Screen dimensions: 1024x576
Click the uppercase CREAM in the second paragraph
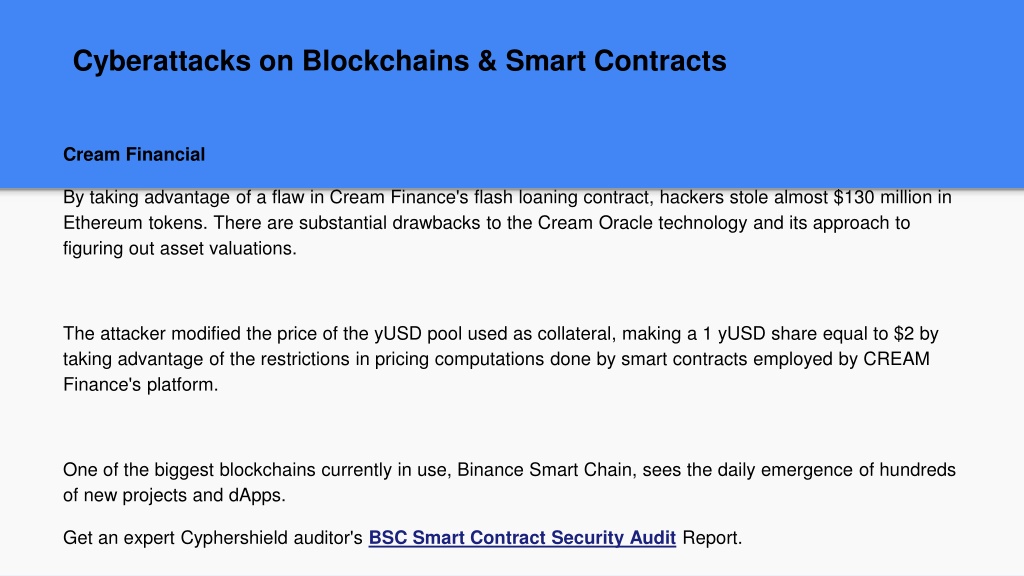(x=897, y=359)
